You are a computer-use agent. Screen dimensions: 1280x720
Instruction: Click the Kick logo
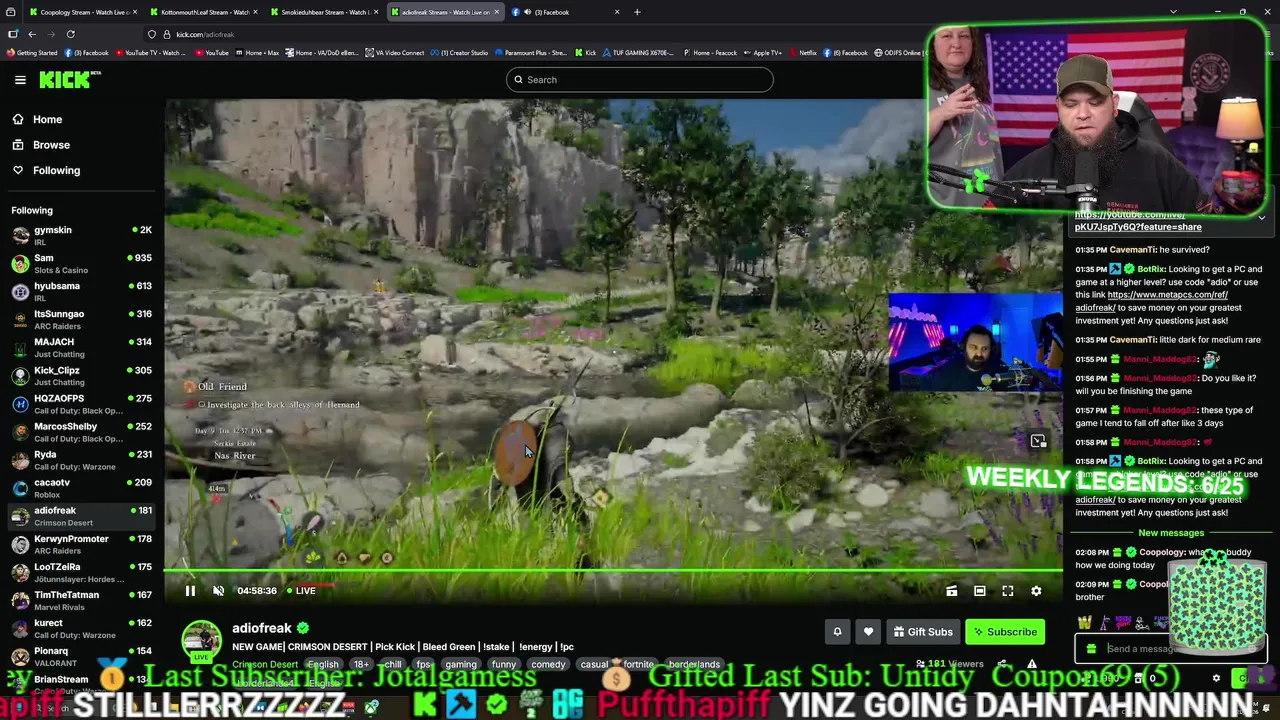70,80
